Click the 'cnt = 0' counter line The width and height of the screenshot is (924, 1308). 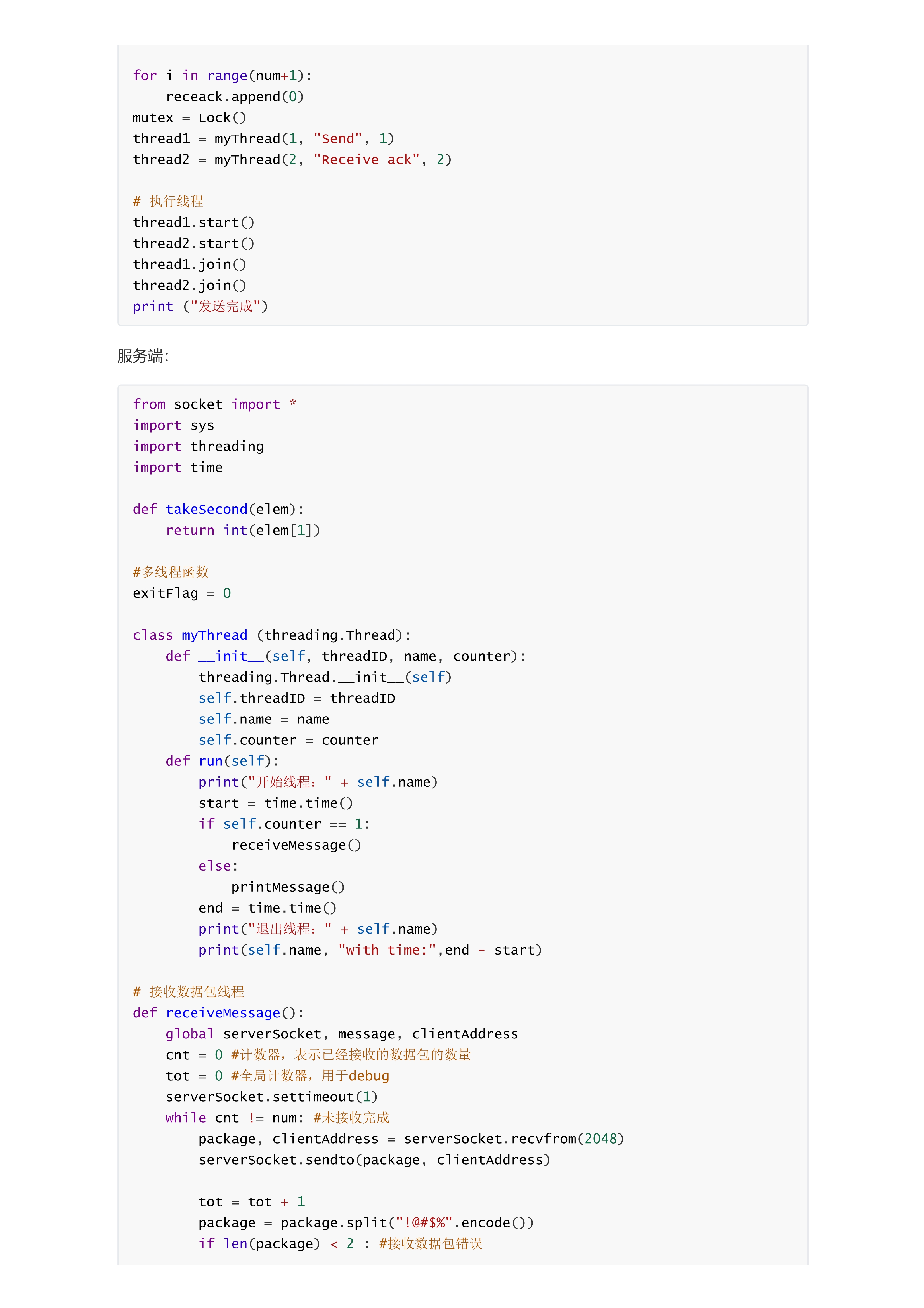318,1056
